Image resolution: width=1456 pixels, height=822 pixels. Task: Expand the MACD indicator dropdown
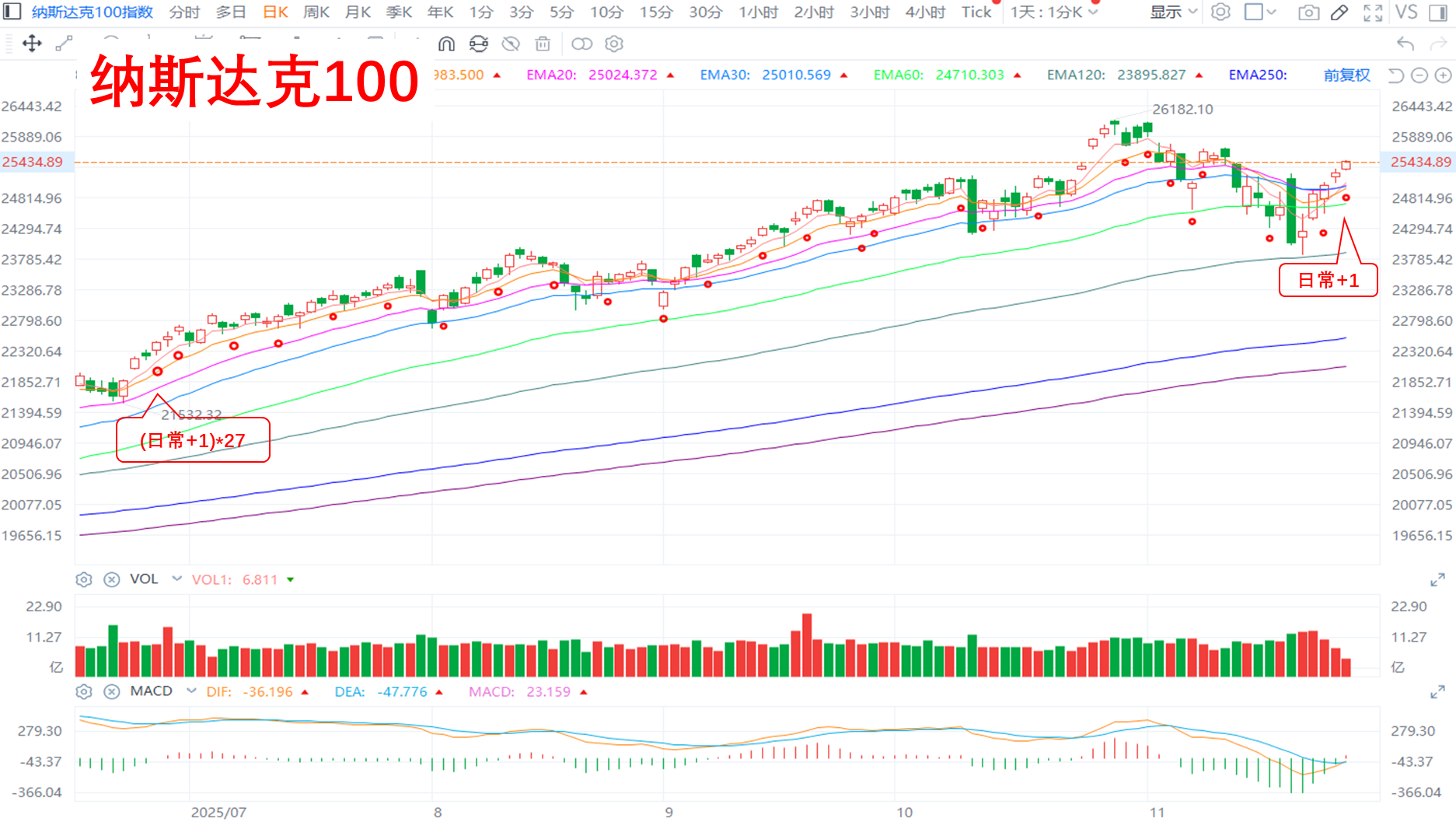tap(191, 691)
